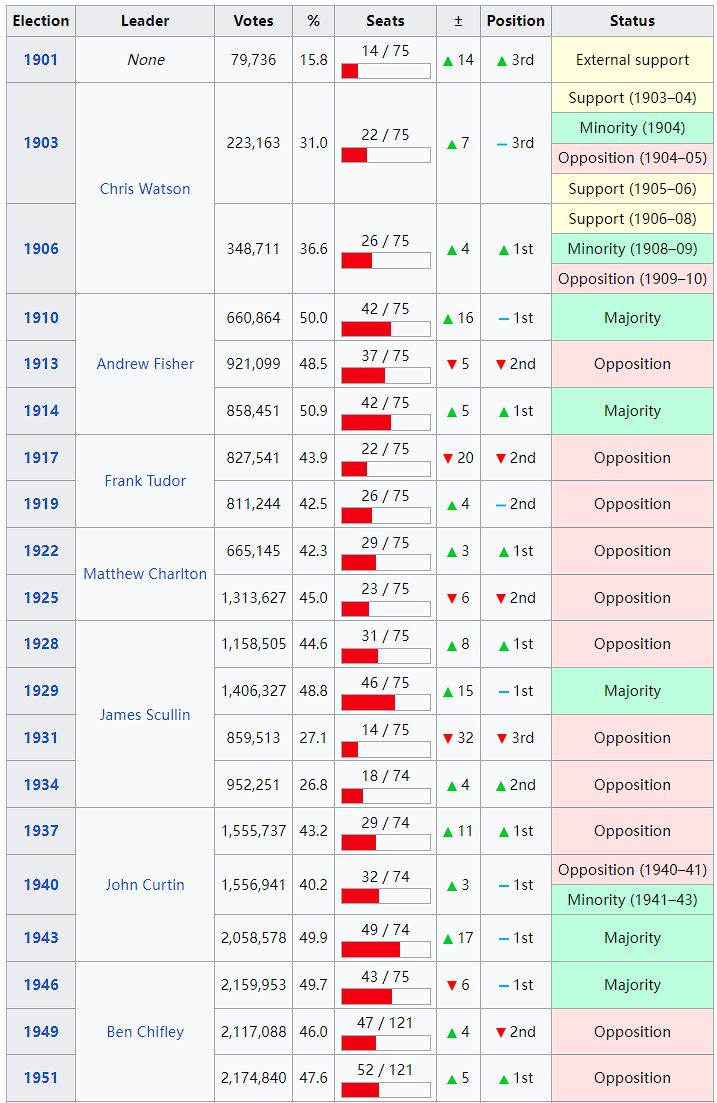This screenshot has width=717, height=1103.
Task: Click the votes value 1,313,627
Action: coord(253,598)
